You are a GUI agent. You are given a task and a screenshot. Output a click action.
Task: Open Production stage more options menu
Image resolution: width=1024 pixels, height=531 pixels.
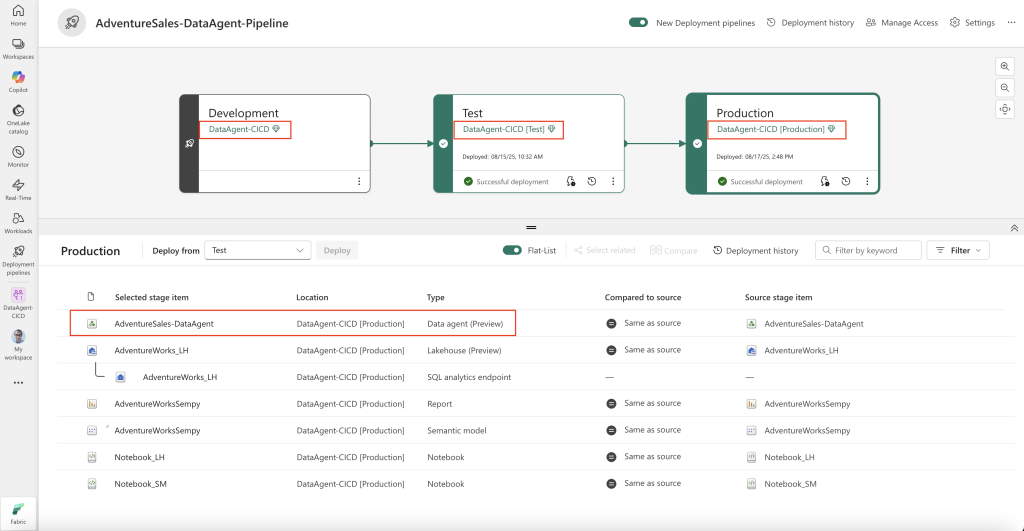tap(867, 182)
